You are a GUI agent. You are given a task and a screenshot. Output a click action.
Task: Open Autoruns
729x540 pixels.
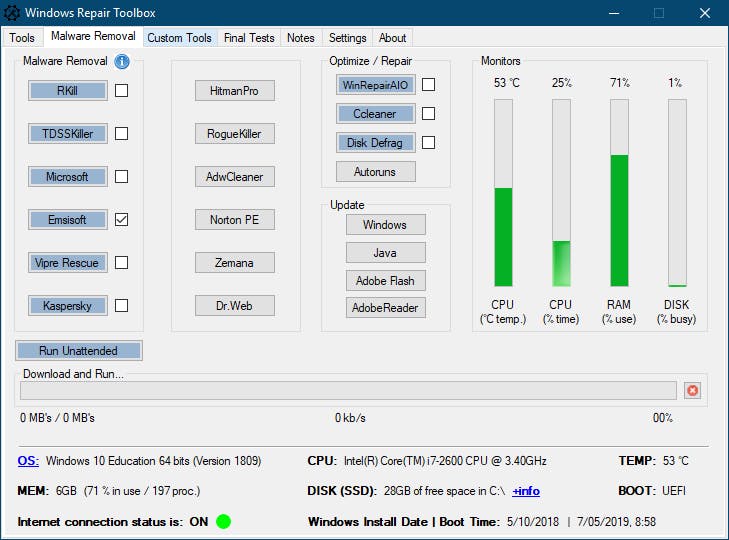376,172
